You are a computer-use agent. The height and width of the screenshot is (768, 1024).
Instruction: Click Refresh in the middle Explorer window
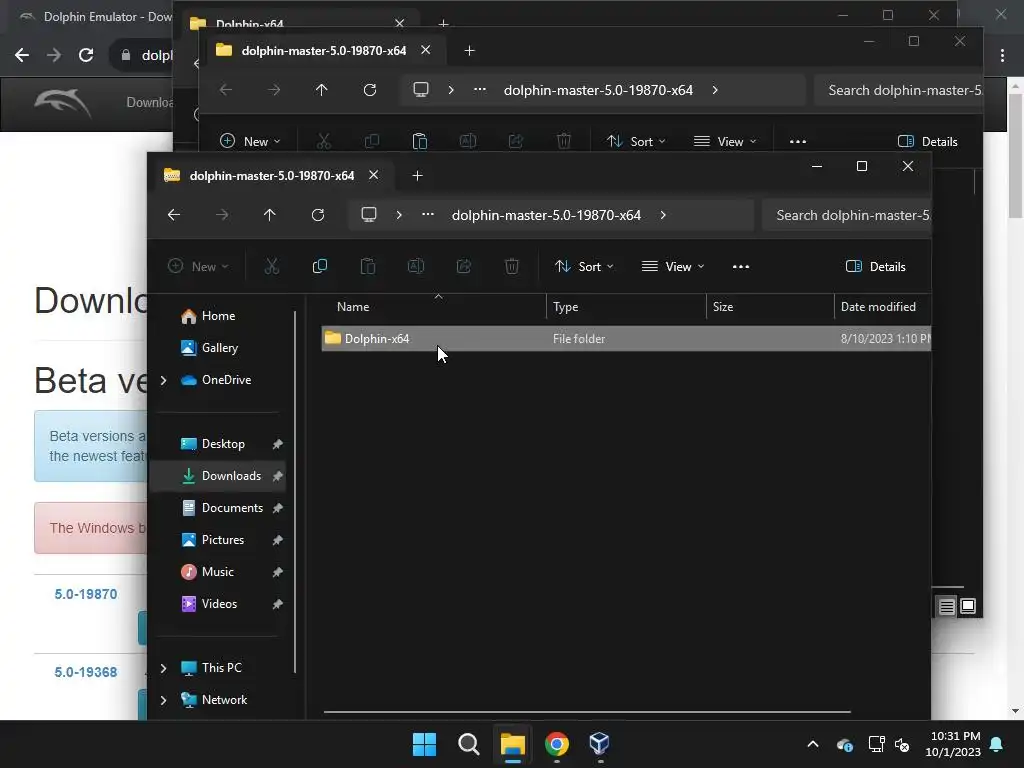point(370,90)
